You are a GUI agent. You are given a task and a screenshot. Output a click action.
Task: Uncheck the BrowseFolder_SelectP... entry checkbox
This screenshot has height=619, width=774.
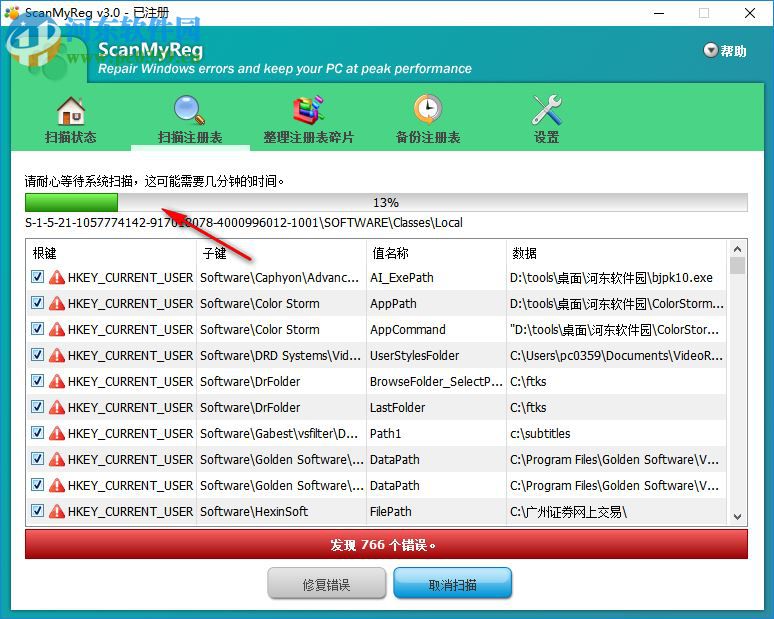tap(38, 381)
